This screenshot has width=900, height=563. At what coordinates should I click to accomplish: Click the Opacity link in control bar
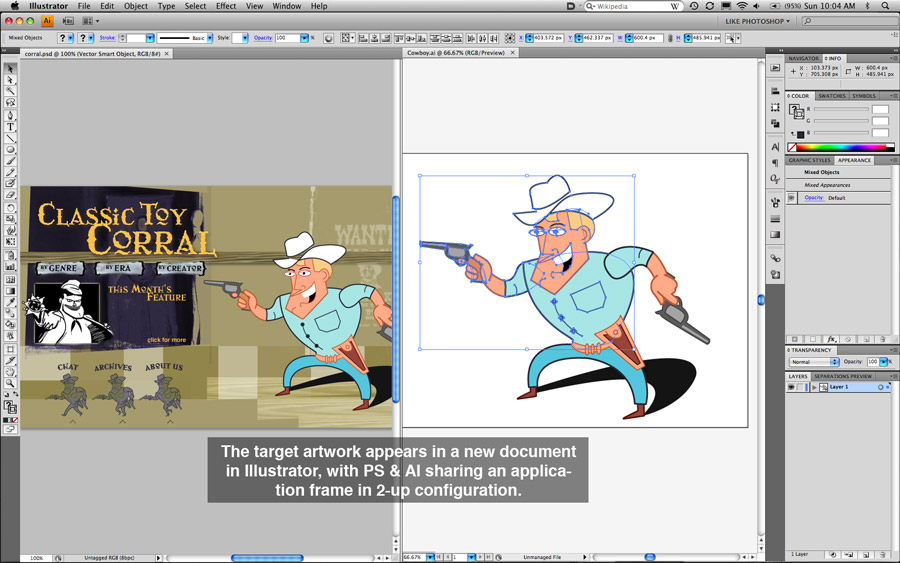(x=262, y=38)
